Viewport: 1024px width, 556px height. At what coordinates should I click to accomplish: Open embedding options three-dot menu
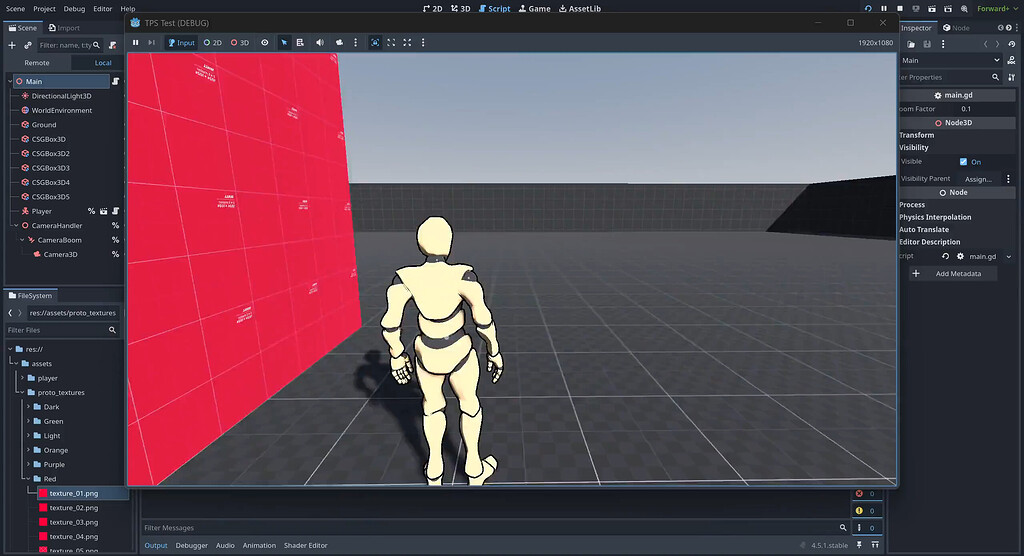tap(423, 42)
